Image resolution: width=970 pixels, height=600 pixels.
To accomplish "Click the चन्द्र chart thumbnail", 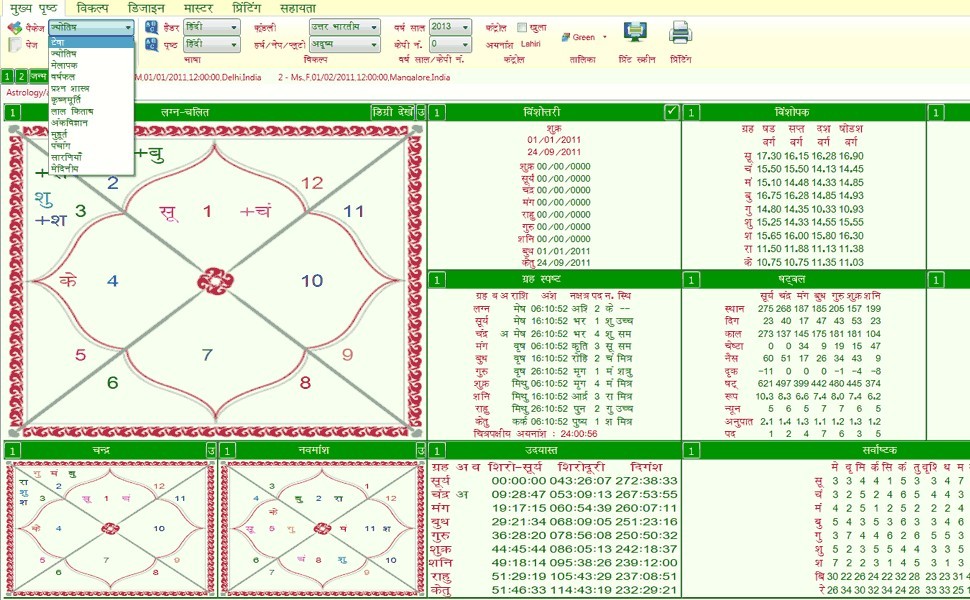I will (109, 528).
